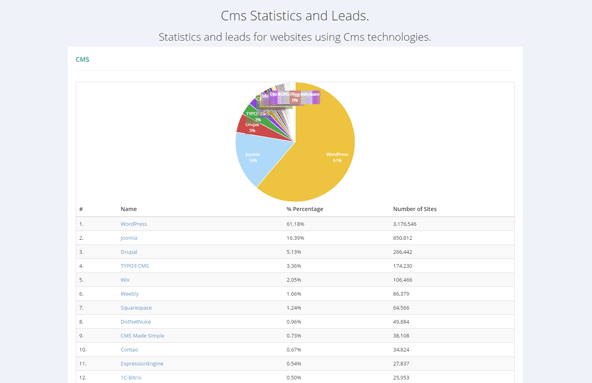Click the 0.50% percentage cell
Viewport: 592px width, 383px height.
click(294, 378)
